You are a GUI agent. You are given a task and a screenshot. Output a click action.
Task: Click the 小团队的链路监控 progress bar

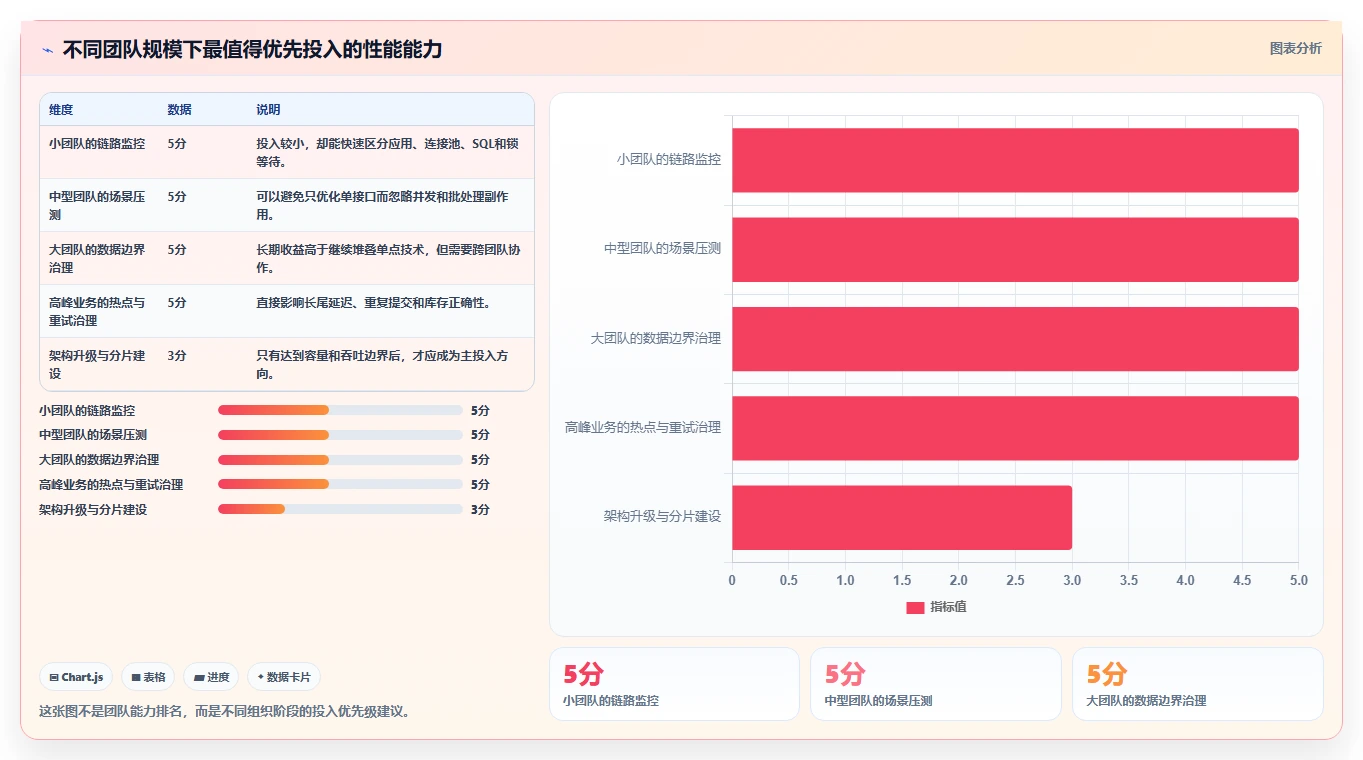[340, 410]
